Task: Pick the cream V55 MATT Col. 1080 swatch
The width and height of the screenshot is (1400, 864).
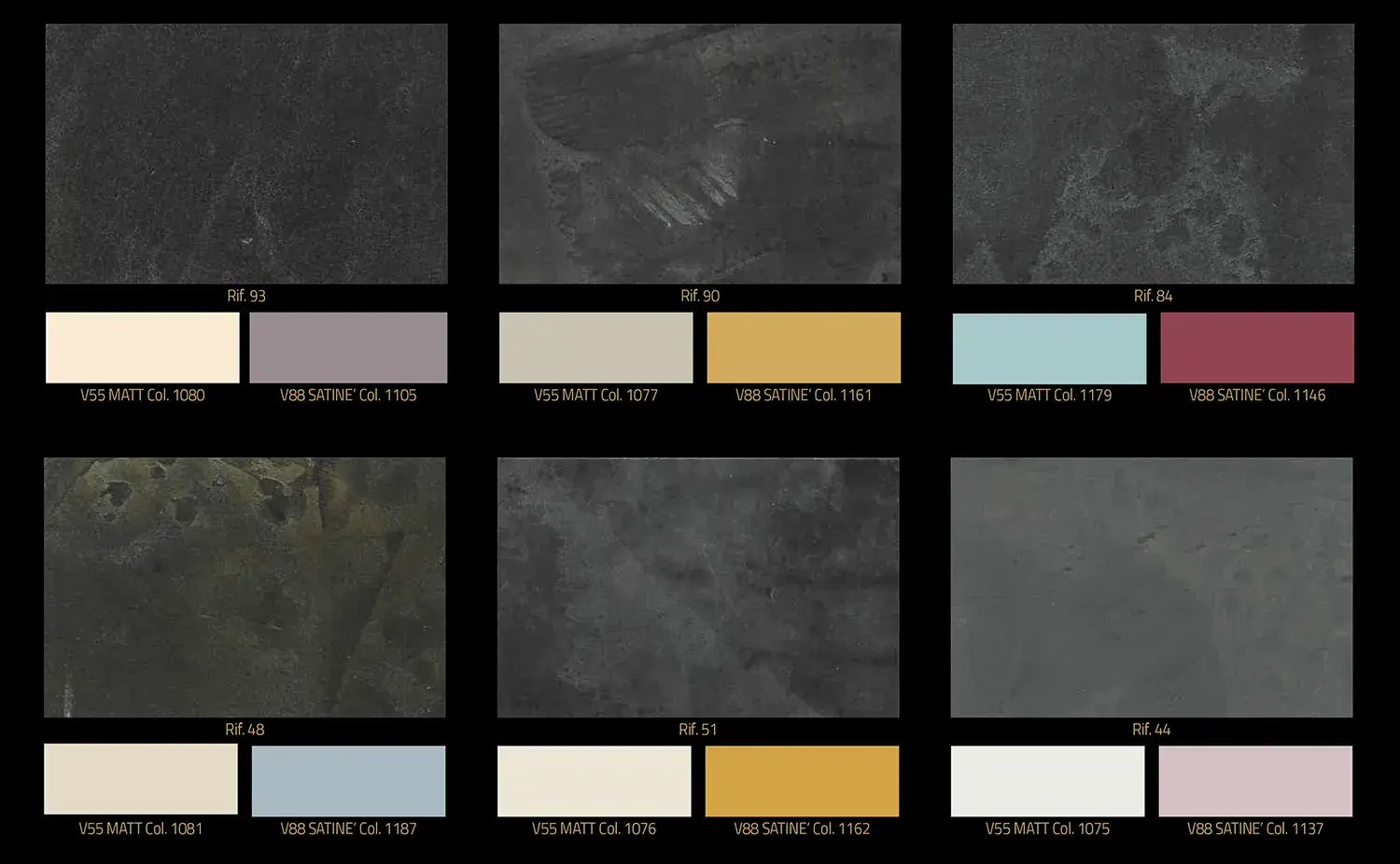Action: 143,347
